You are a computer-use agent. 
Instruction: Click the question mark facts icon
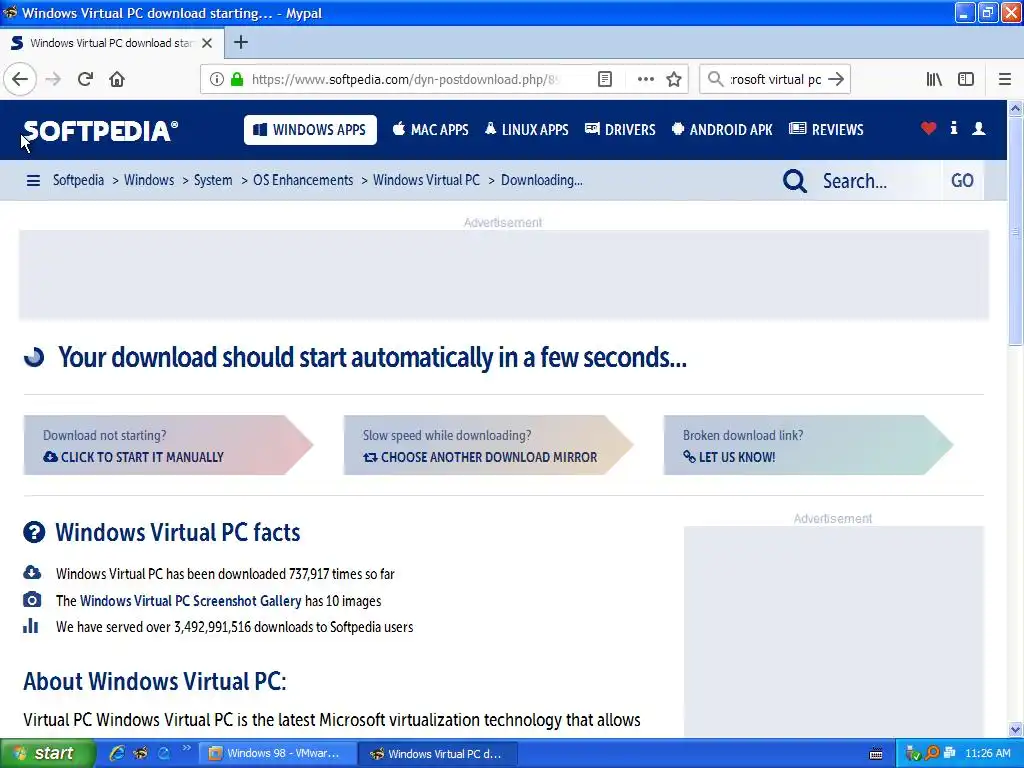(34, 532)
